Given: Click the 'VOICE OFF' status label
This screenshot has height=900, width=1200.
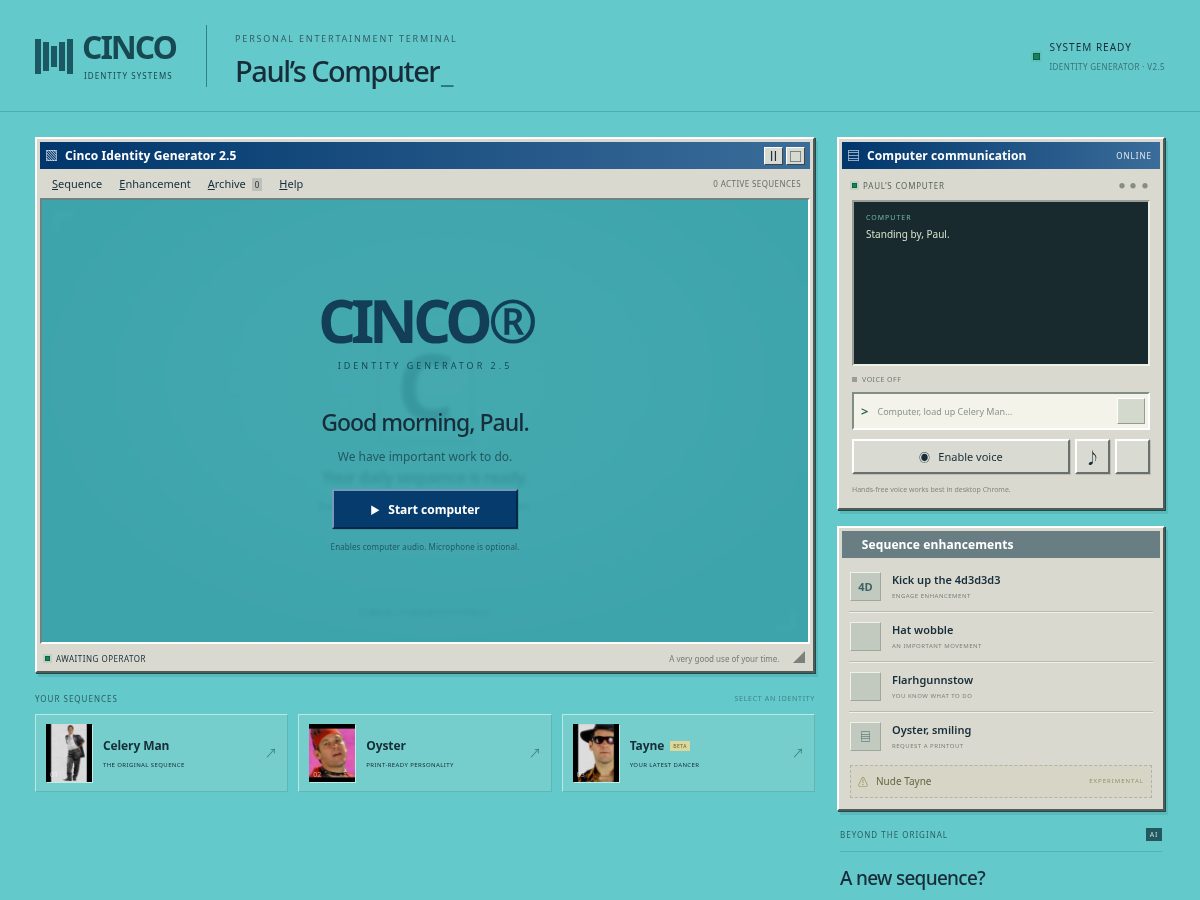Looking at the screenshot, I should point(882,380).
